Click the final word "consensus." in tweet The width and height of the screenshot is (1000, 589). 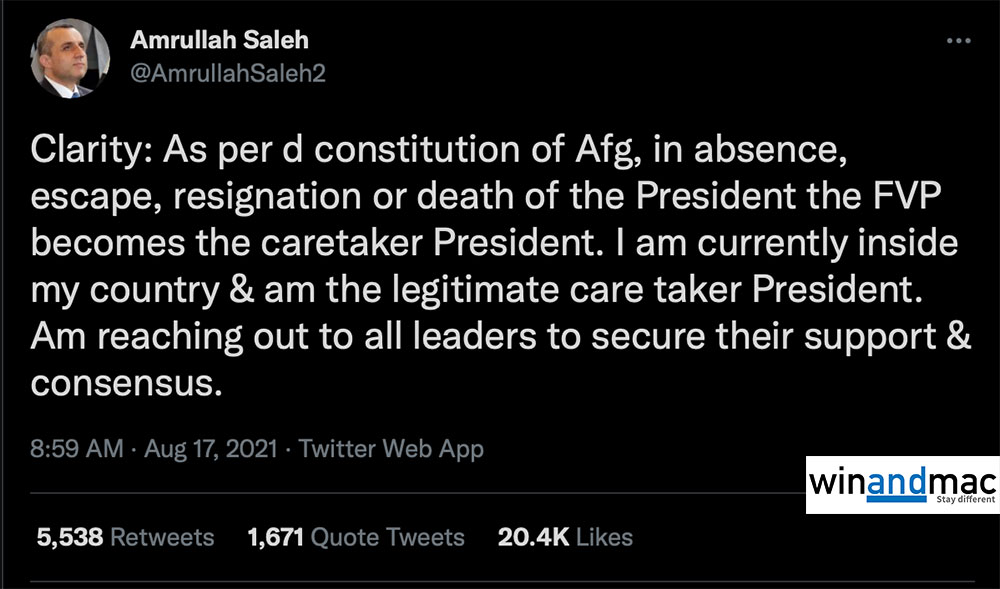[x=124, y=383]
